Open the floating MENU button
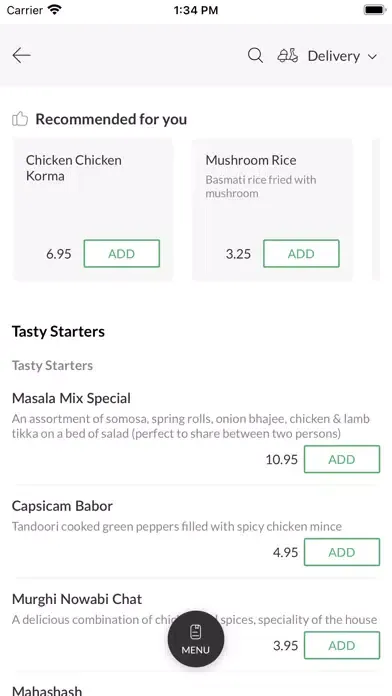The width and height of the screenshot is (392, 696). (196, 639)
